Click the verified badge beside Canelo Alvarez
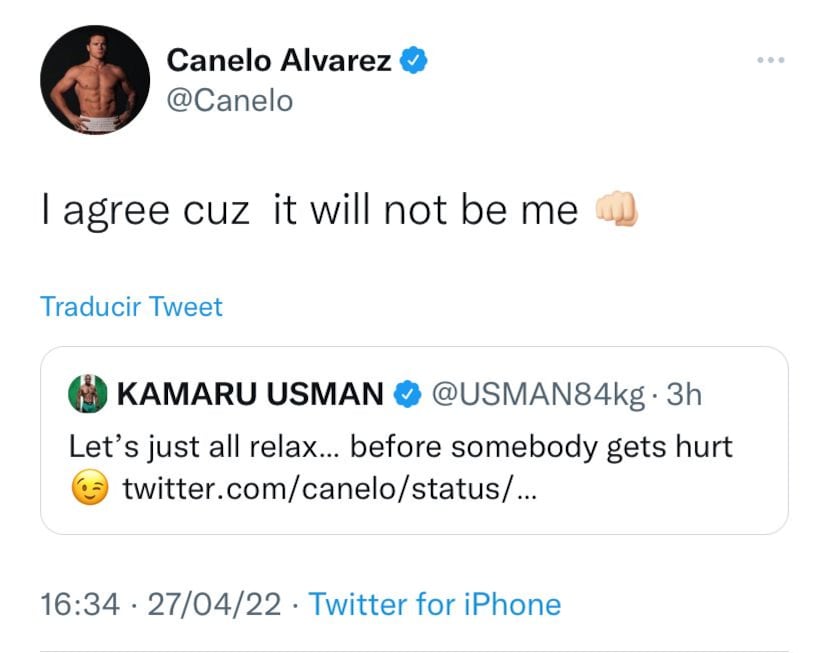 pos(415,60)
